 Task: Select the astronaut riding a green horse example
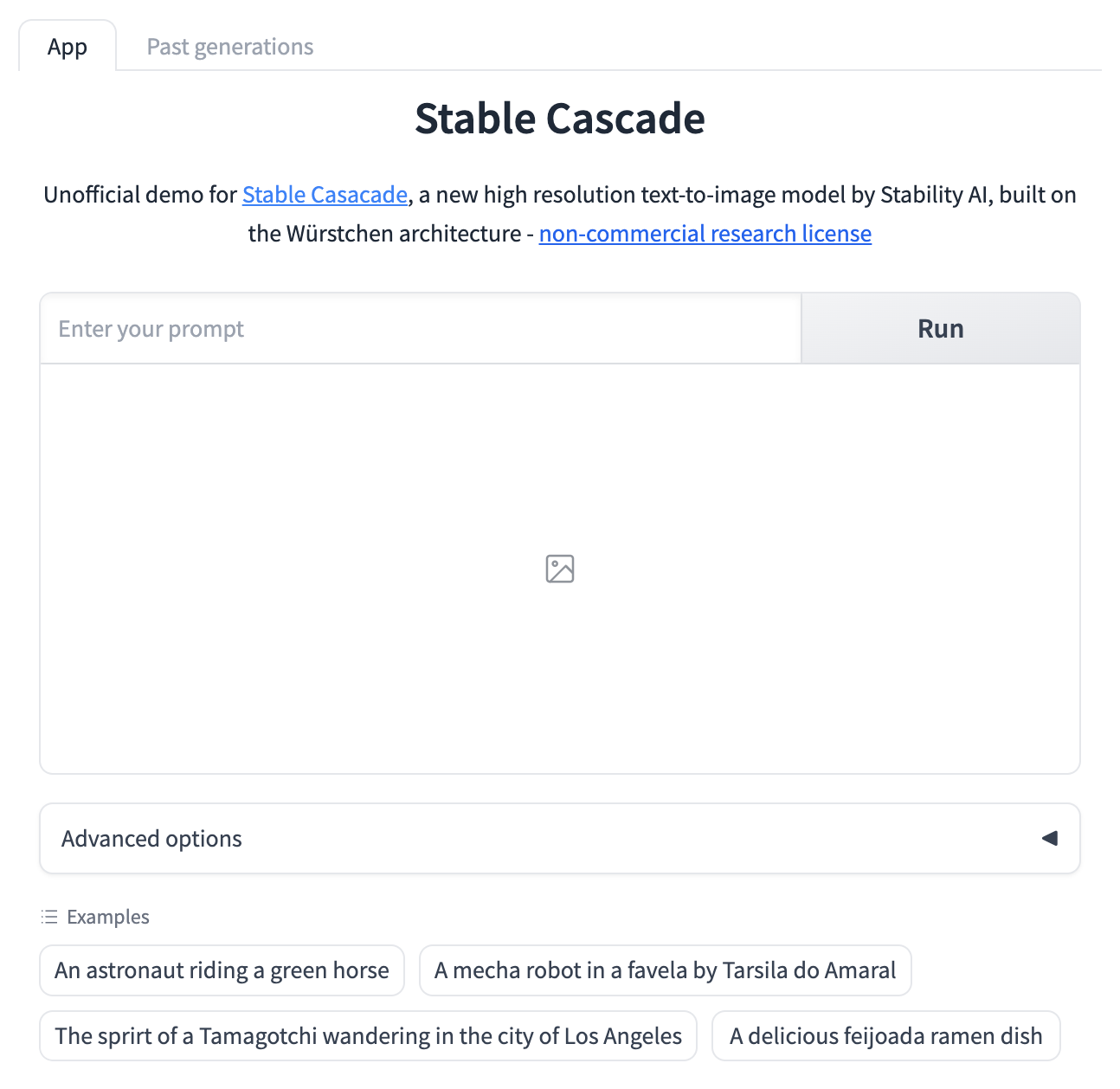(x=222, y=970)
